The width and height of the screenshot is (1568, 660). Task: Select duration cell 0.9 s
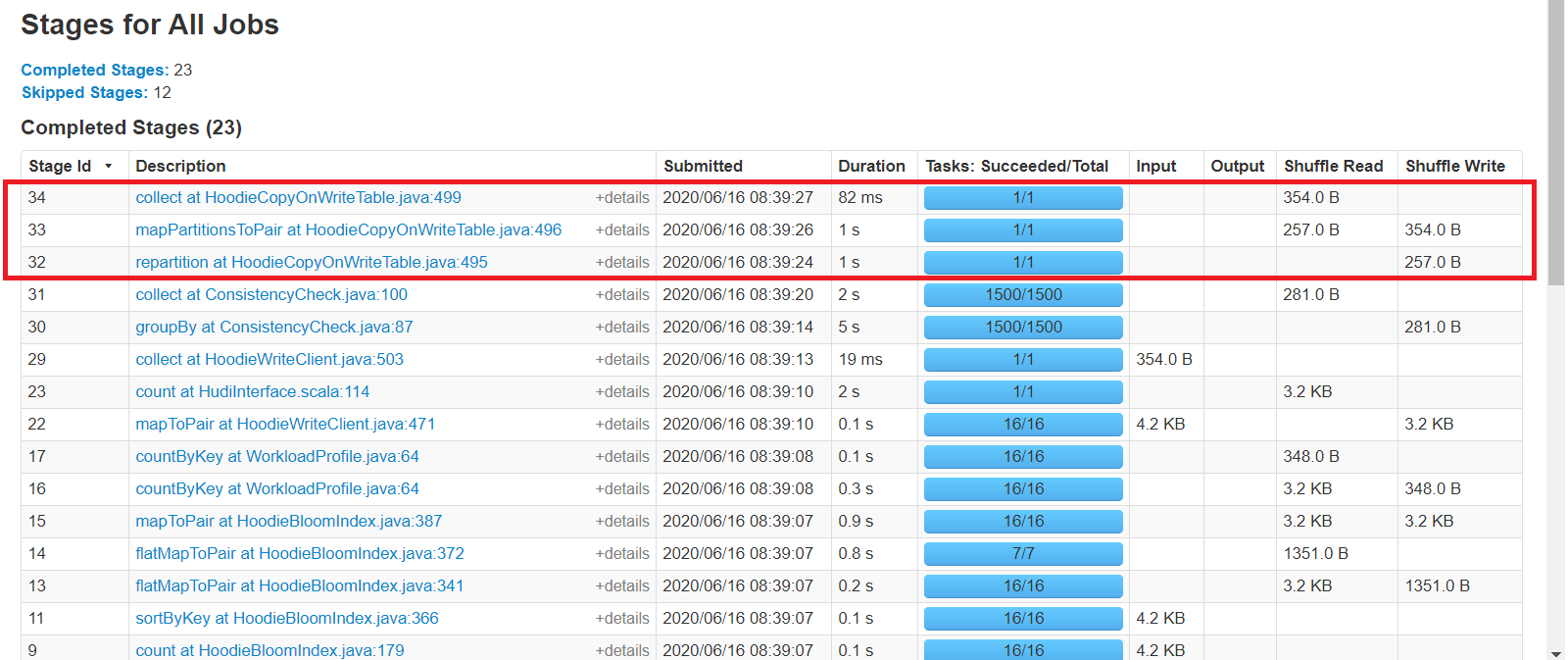pyautogui.click(x=856, y=521)
